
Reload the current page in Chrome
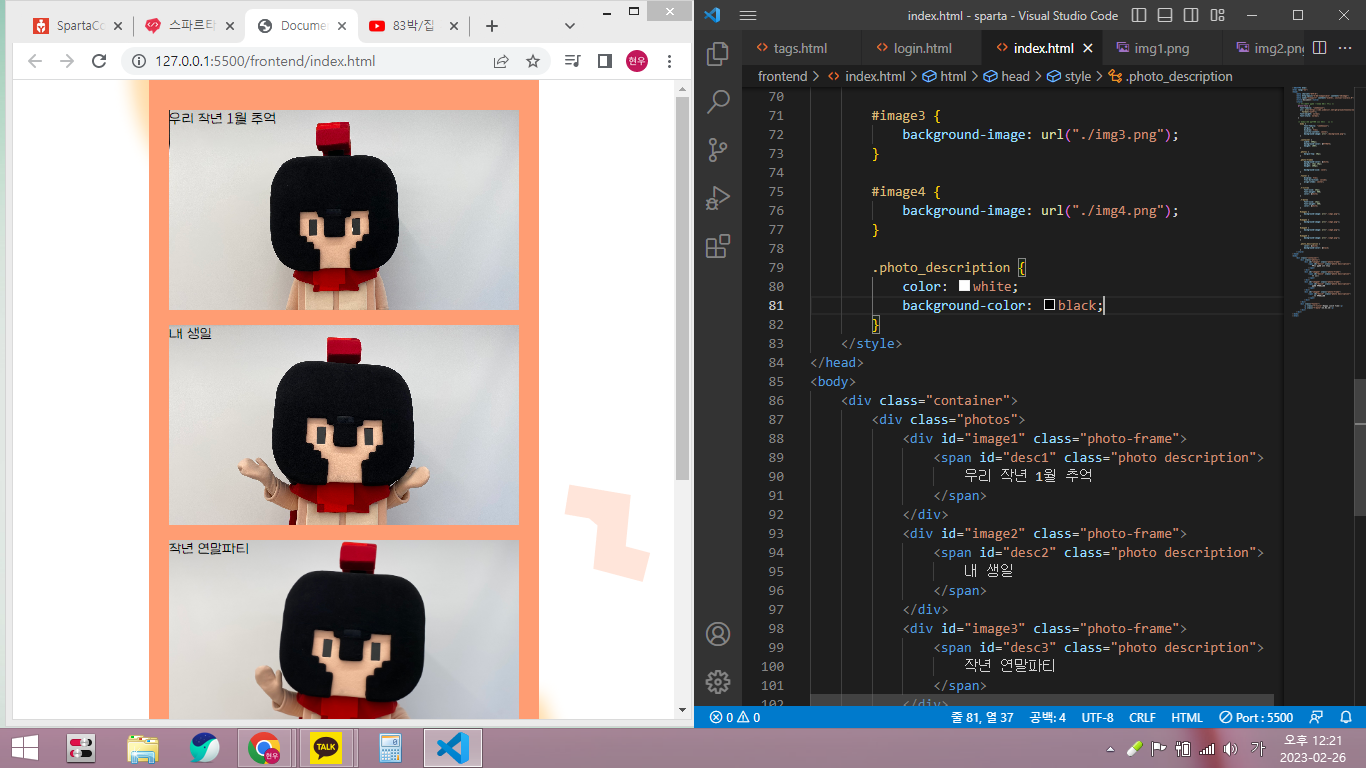click(99, 61)
